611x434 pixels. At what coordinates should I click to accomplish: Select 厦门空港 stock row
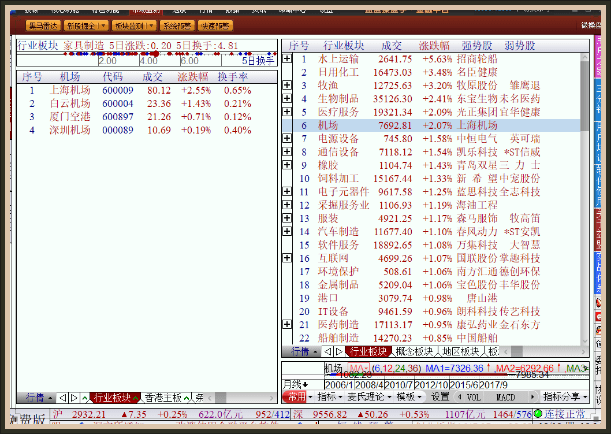pos(147,117)
